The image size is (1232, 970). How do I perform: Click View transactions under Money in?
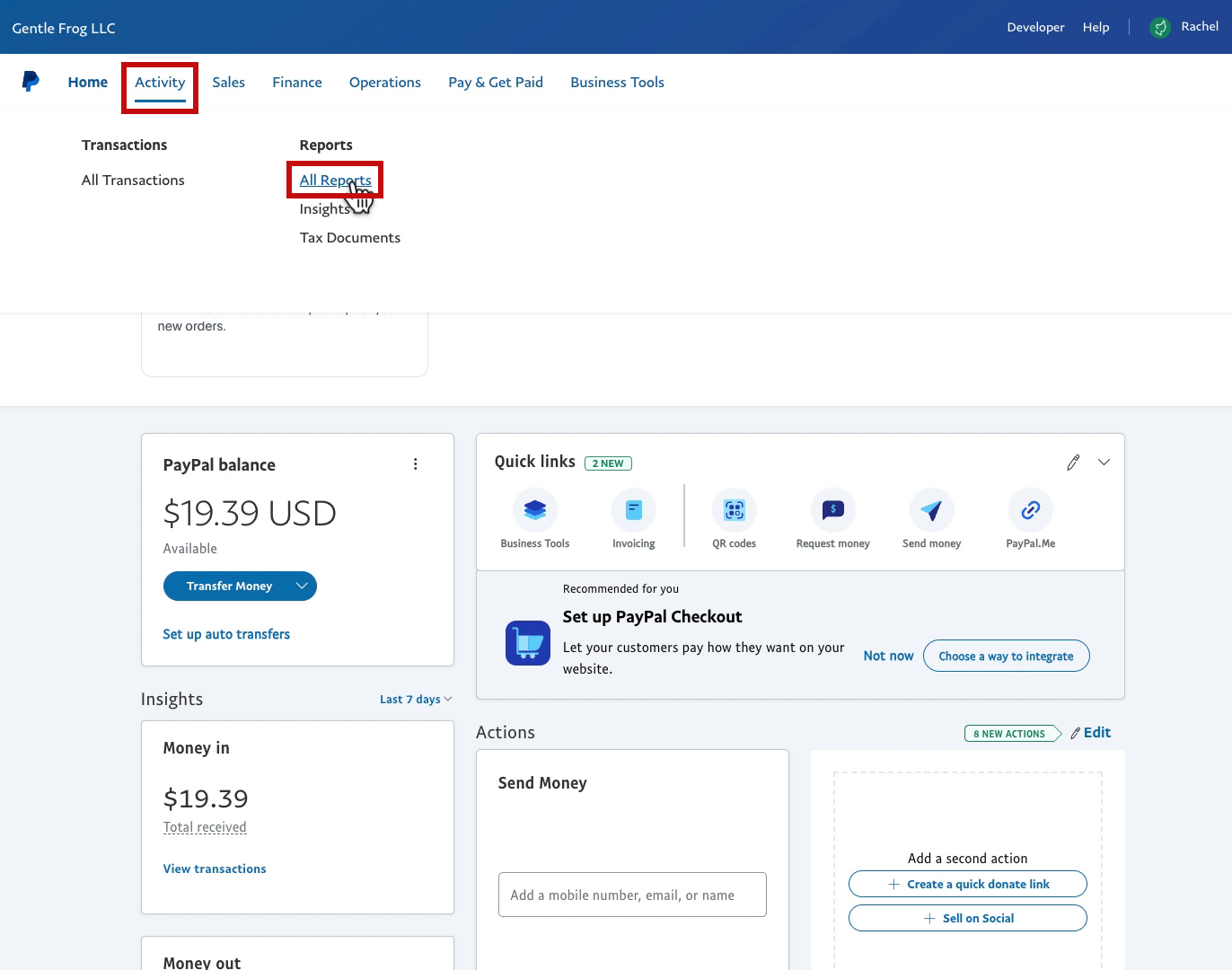point(215,869)
